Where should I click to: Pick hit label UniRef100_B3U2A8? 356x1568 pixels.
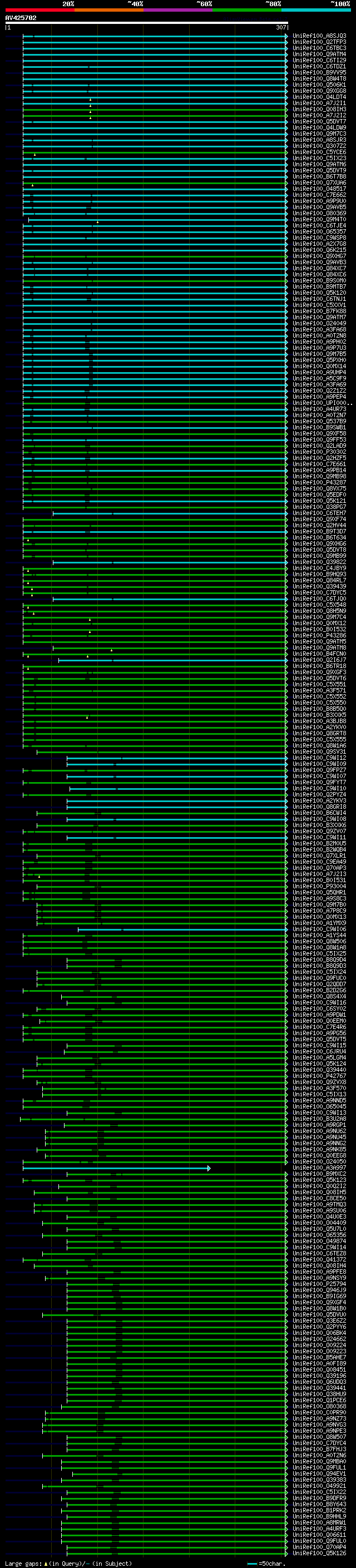(319, 1119)
